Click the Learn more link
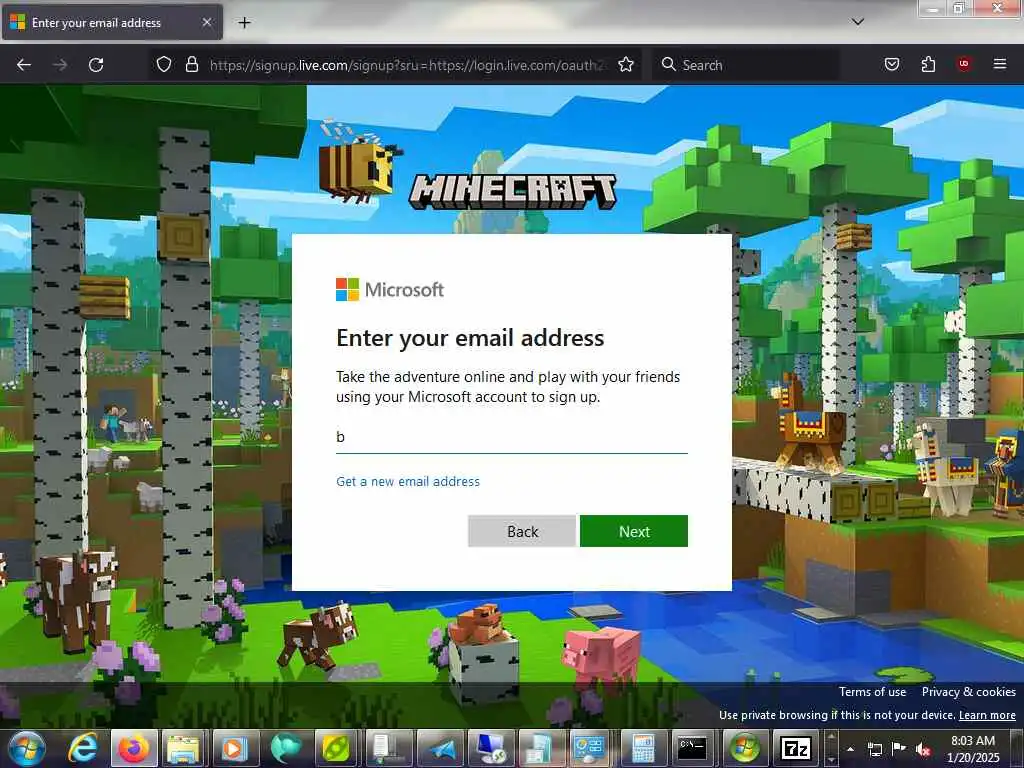 (987, 715)
